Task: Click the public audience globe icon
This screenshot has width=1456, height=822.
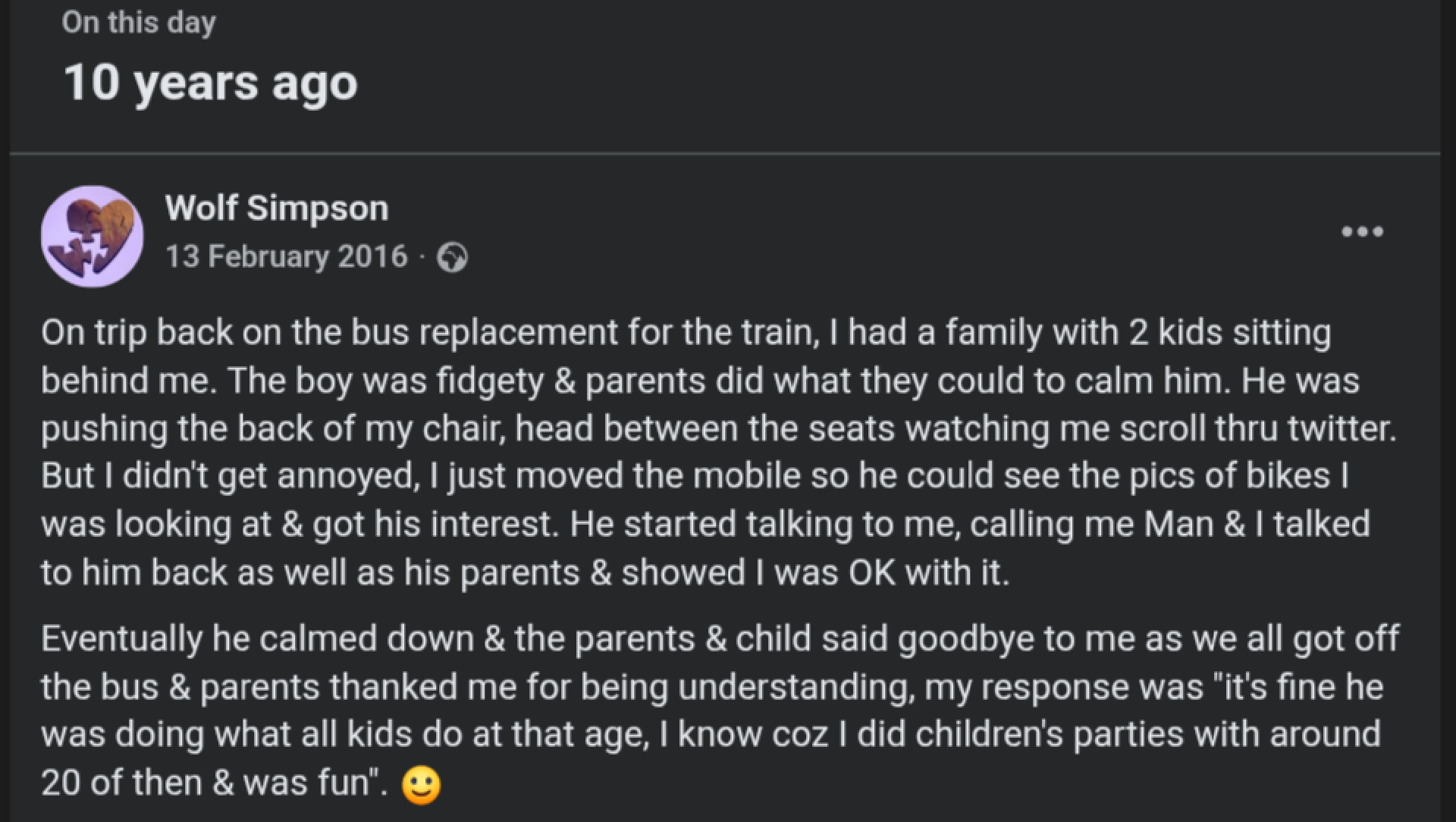Action: click(x=452, y=258)
